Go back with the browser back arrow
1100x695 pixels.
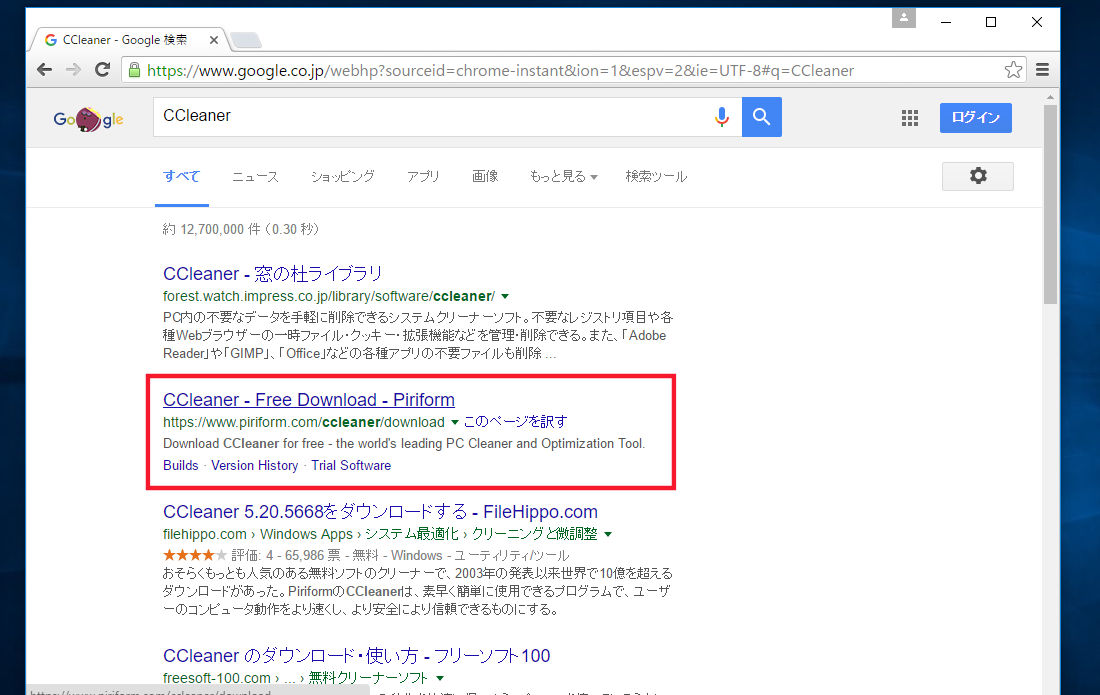click(44, 69)
